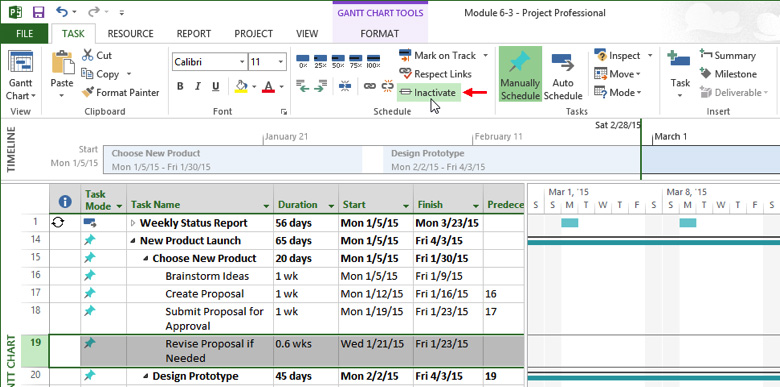This screenshot has width=780, height=387.
Task: Set task to 75% complete
Action: [x=356, y=62]
